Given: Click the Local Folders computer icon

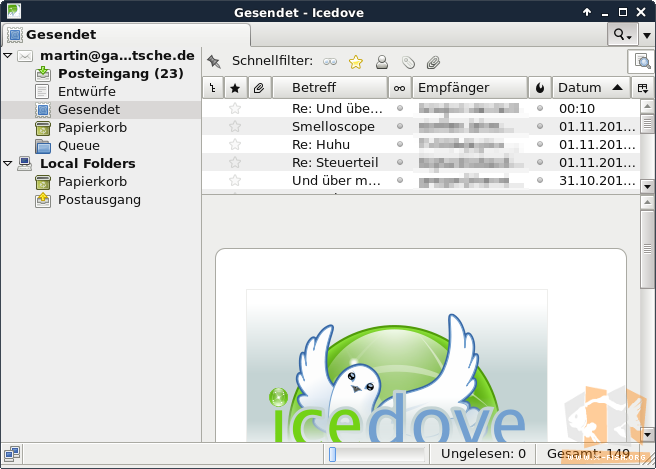Looking at the screenshot, I should [25, 164].
